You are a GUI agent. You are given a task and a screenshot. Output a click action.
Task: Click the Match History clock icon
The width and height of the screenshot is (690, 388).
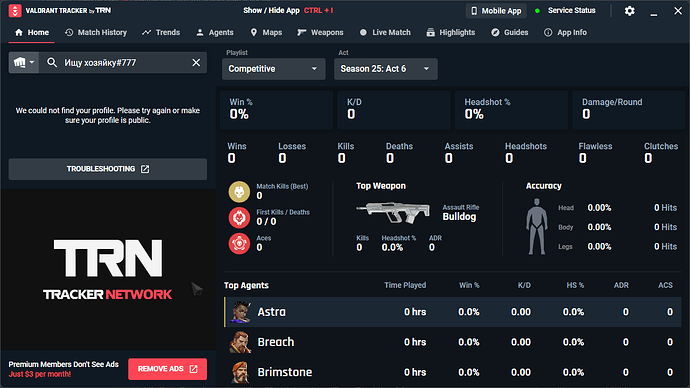[69, 33]
